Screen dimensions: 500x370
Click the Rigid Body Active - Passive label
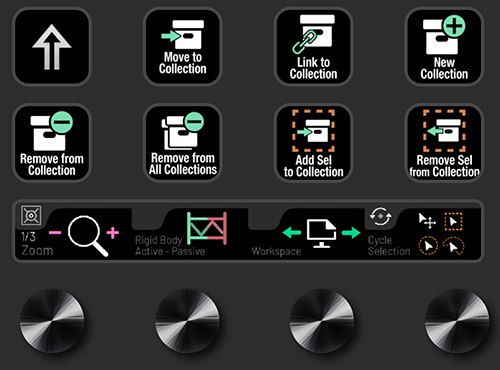[x=170, y=245]
